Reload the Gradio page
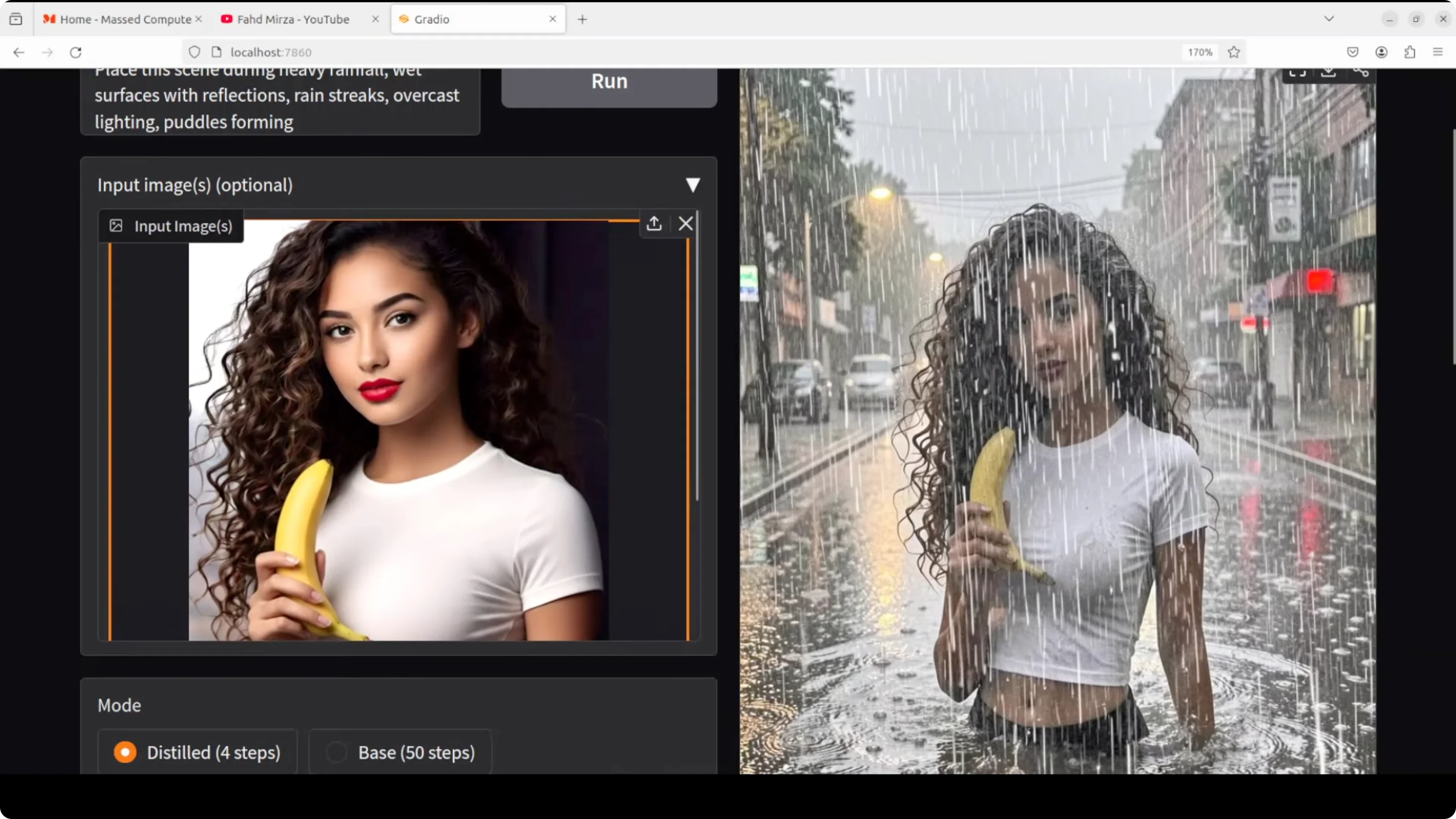This screenshot has width=1456, height=819. point(76,52)
